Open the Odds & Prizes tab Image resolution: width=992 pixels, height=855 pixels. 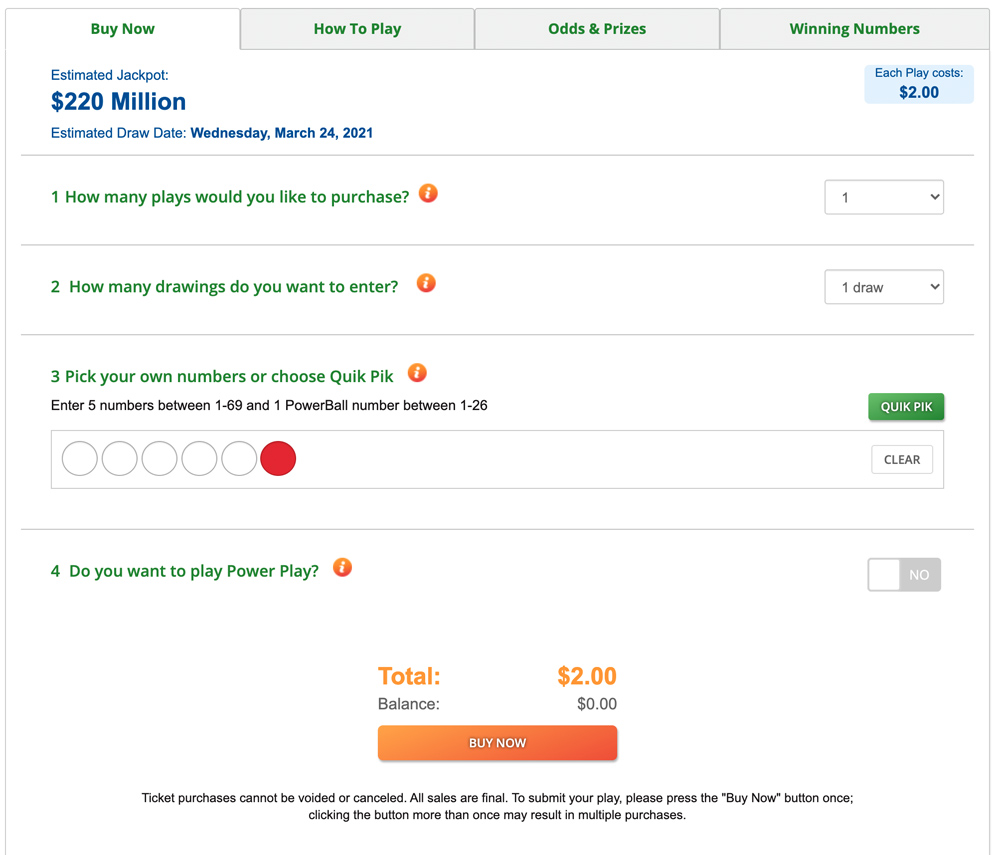pos(596,28)
